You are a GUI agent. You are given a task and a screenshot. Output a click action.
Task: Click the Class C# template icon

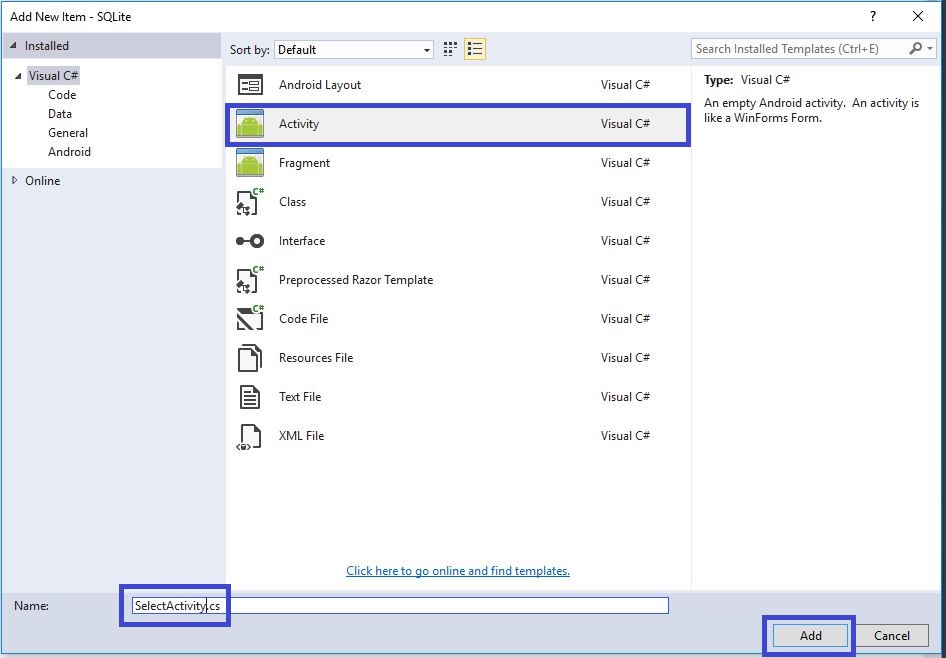click(250, 202)
